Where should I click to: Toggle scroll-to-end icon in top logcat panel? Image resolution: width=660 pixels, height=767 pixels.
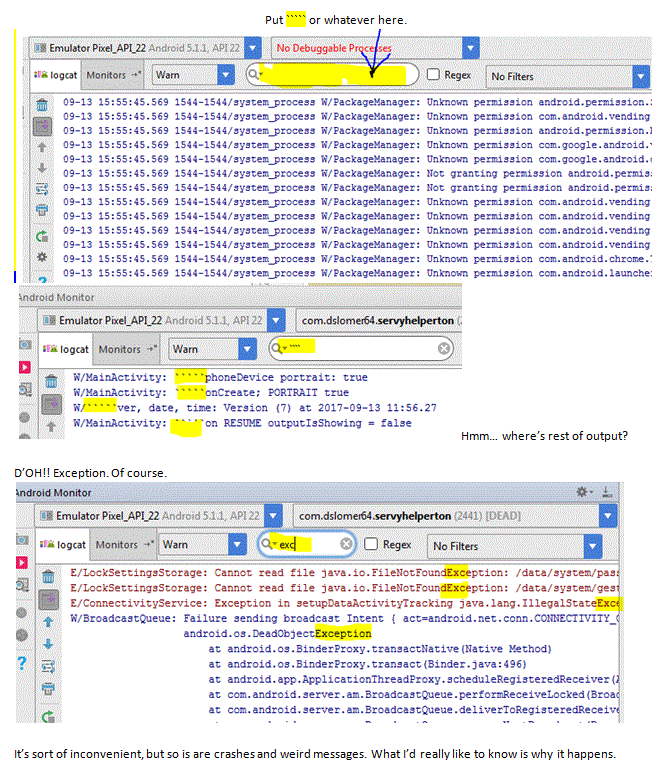tap(43, 126)
